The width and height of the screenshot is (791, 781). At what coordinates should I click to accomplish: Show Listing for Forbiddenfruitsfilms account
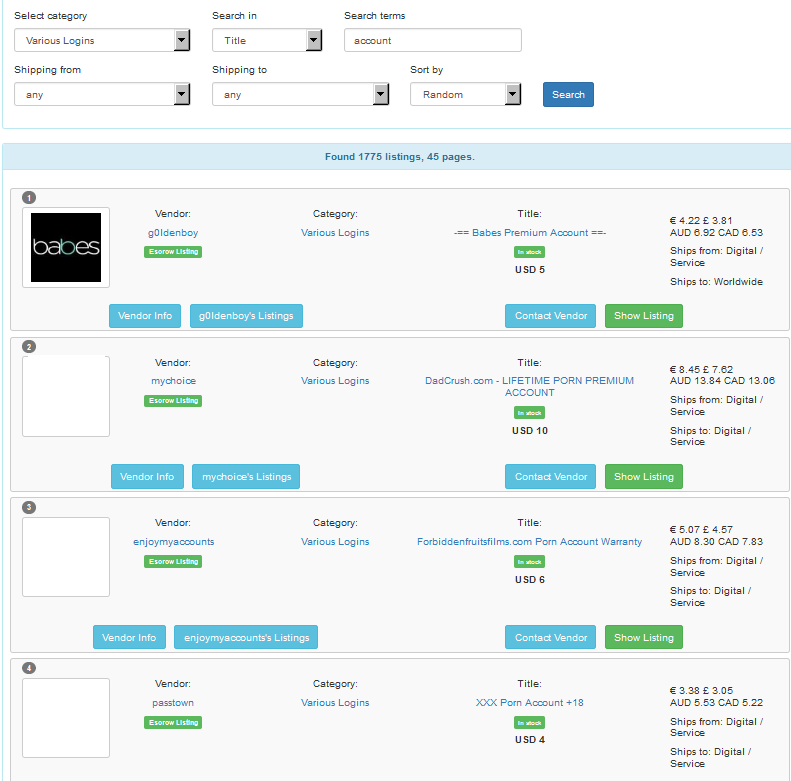[644, 638]
